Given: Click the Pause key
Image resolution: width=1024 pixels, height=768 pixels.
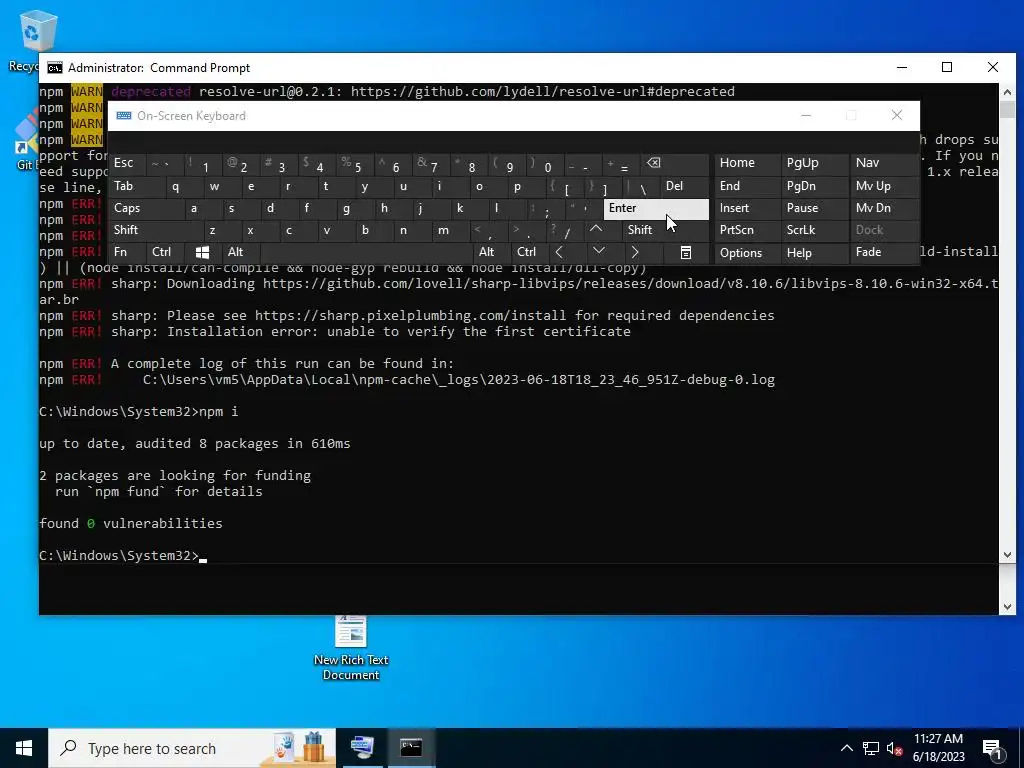Looking at the screenshot, I should pyautogui.click(x=814, y=209).
